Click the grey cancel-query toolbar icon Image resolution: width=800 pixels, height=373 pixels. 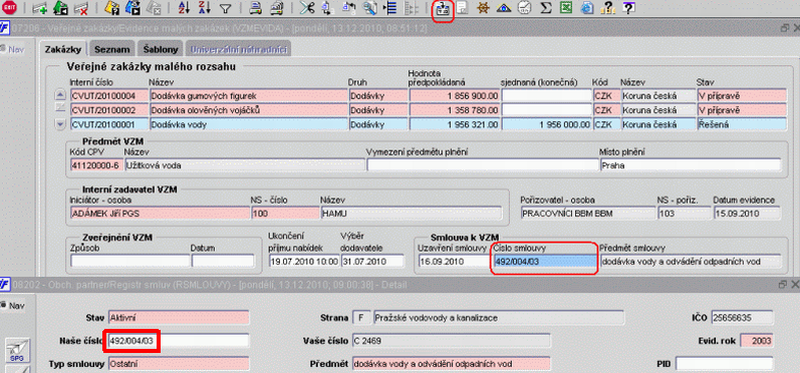153,8
